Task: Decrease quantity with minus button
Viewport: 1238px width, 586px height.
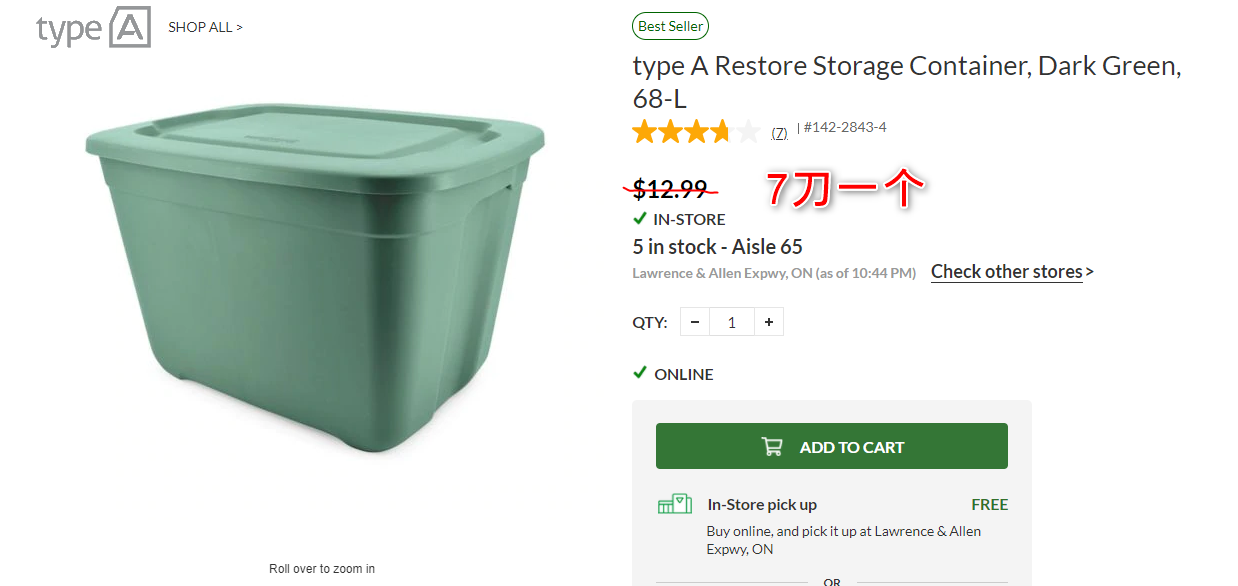Action: (x=695, y=322)
